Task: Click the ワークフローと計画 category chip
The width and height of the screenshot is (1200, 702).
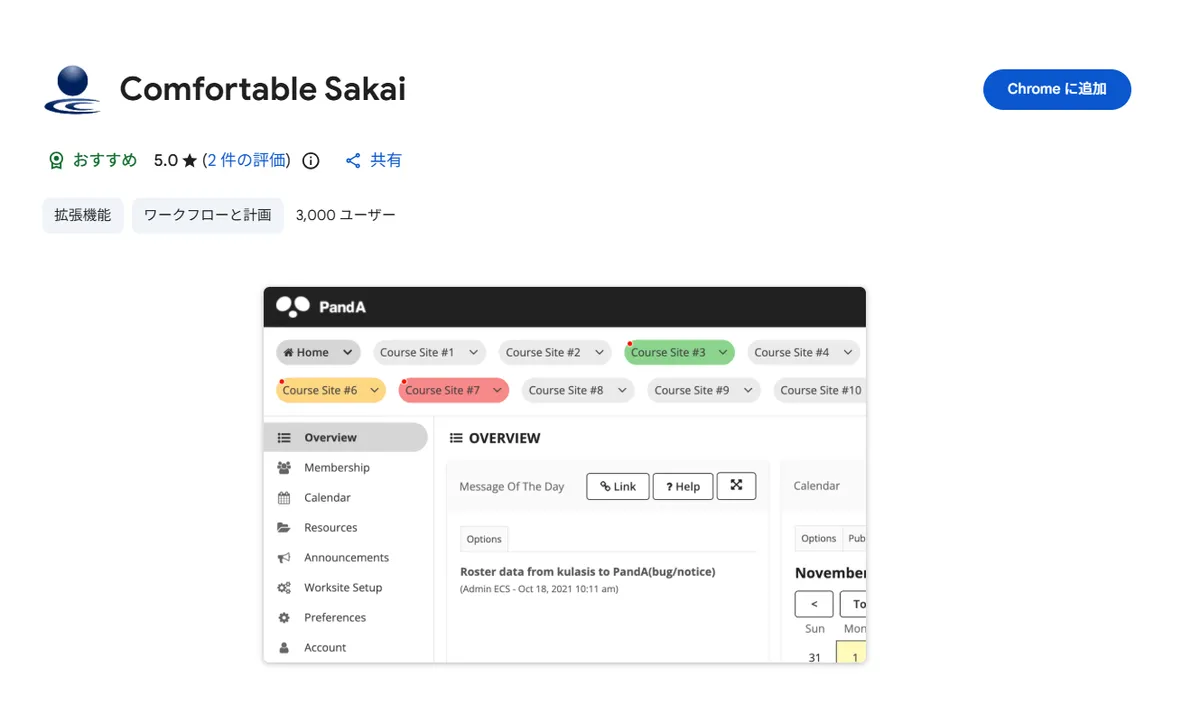Action: 208,215
